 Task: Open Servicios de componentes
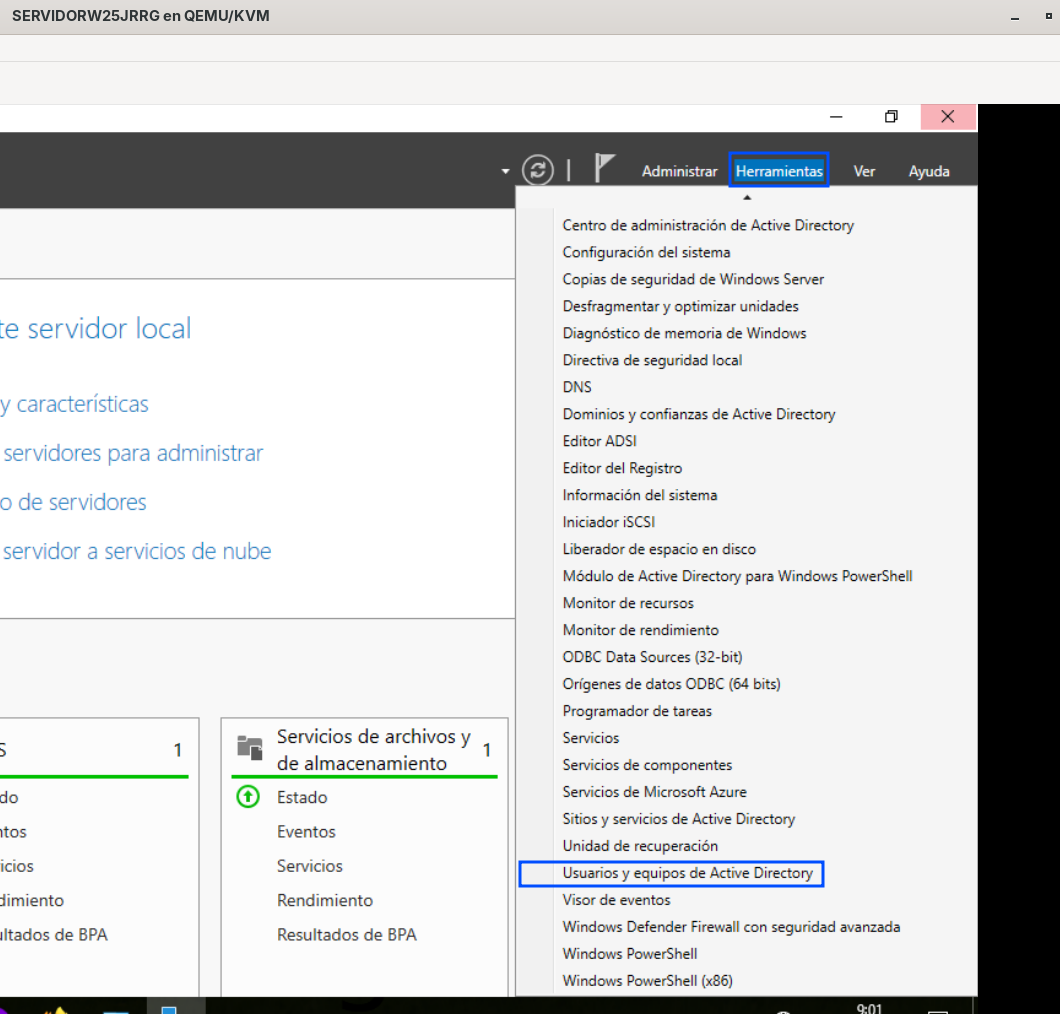pos(647,765)
